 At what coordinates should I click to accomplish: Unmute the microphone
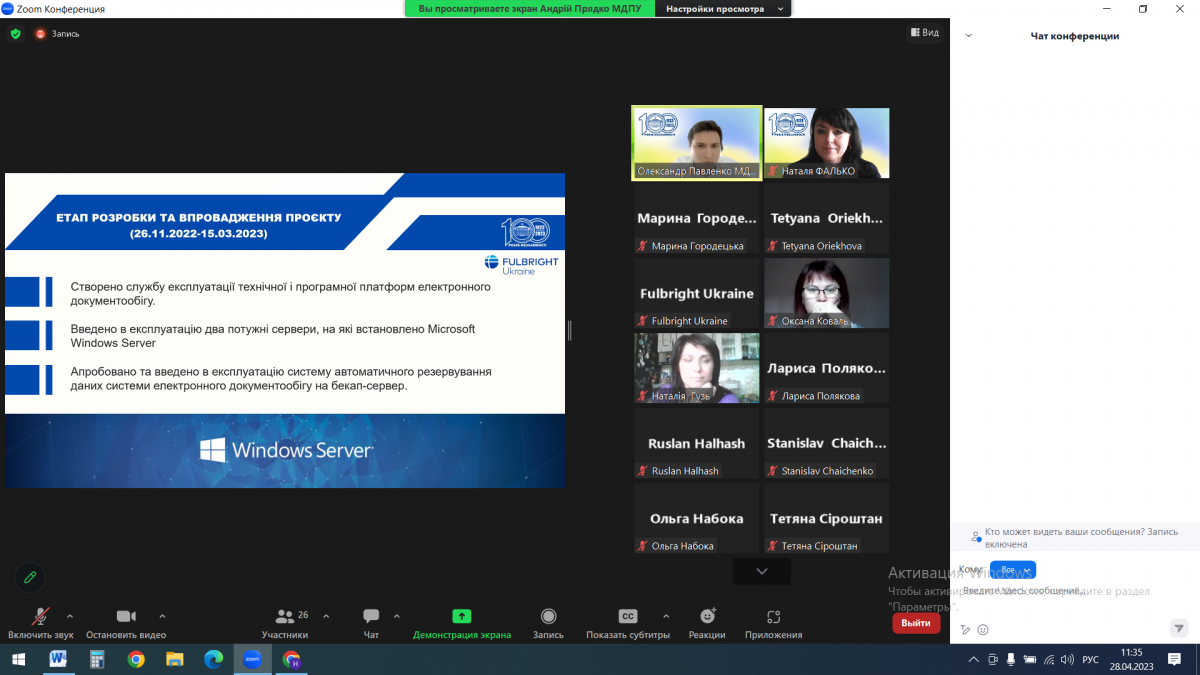(41, 617)
